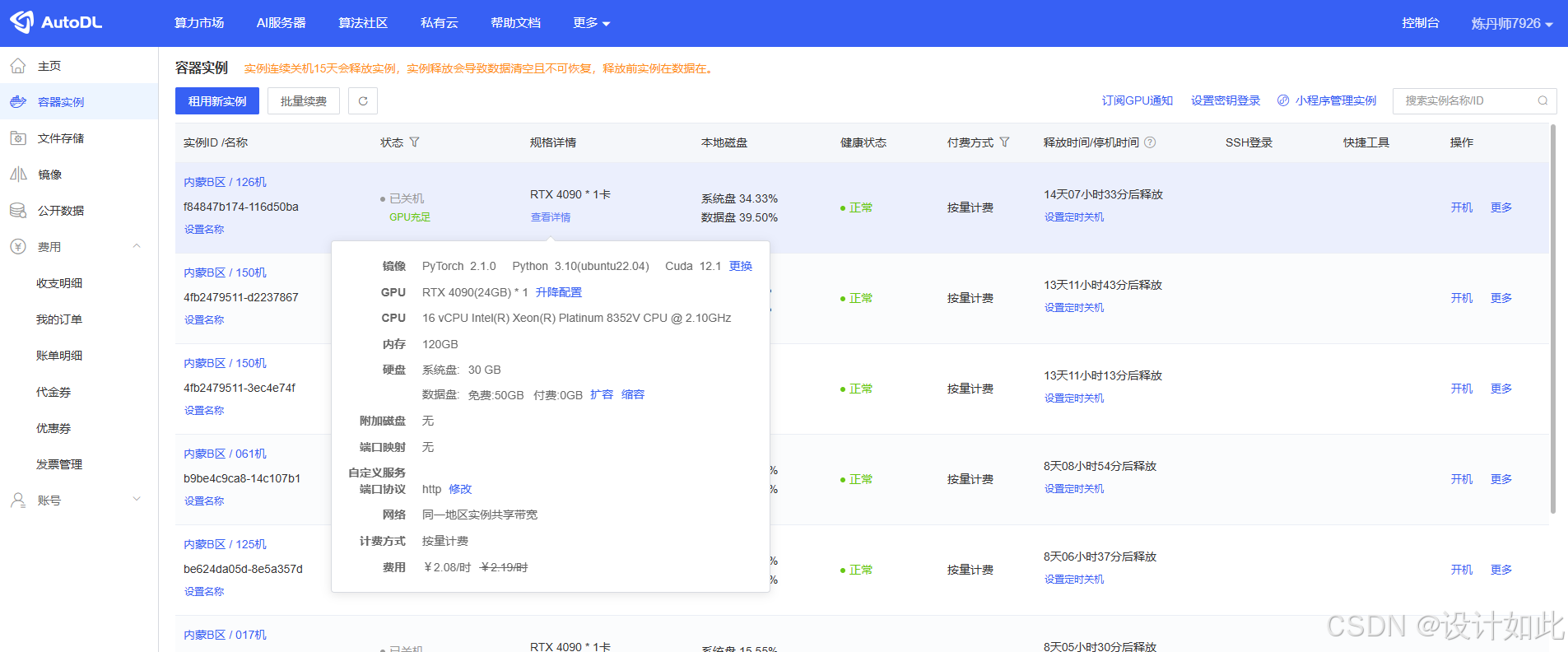The image size is (1568, 652).
Task: Click 查看详情 under RTX 4090 * 1卡
Action: point(551,217)
